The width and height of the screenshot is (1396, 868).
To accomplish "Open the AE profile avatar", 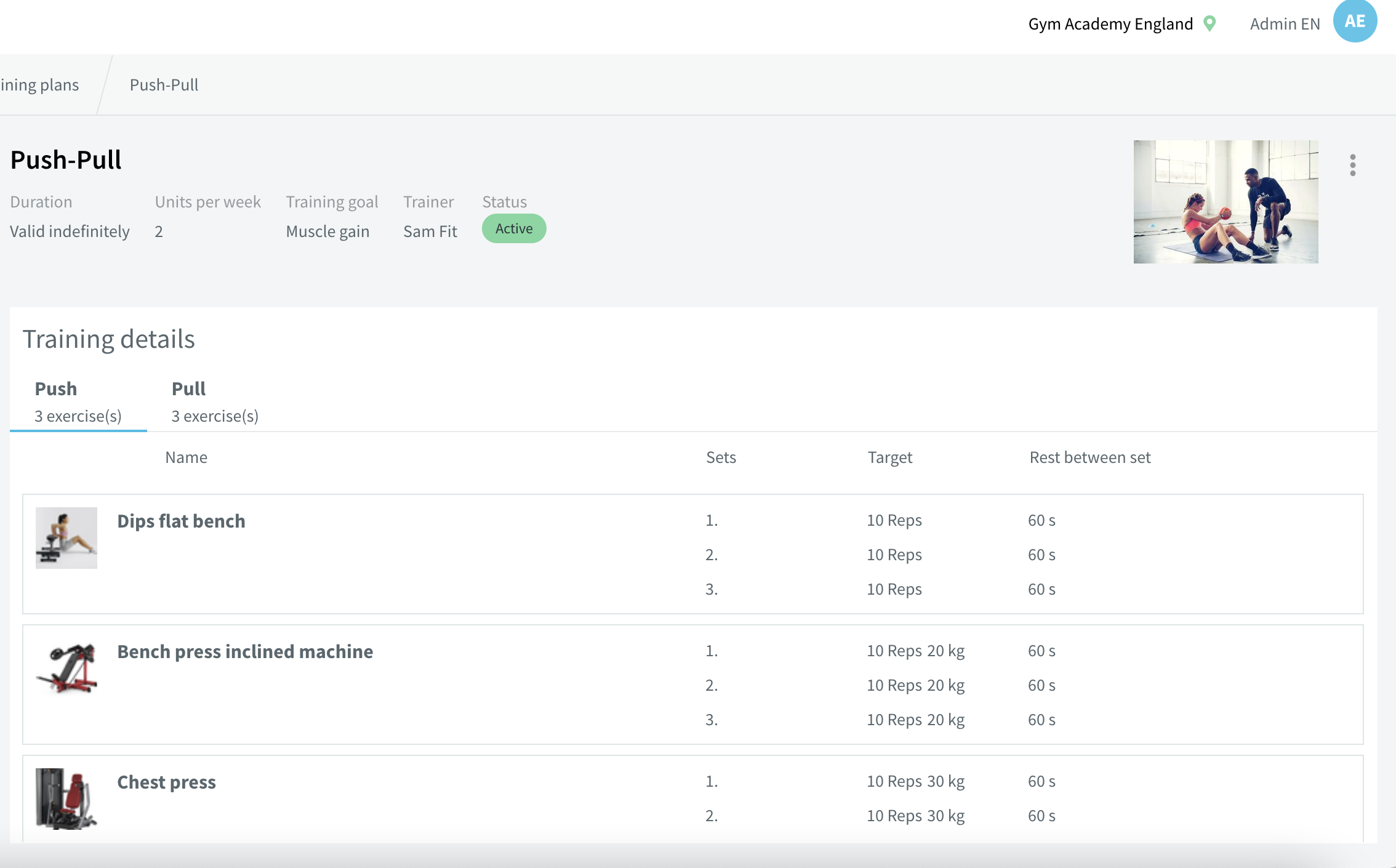I will tap(1354, 21).
